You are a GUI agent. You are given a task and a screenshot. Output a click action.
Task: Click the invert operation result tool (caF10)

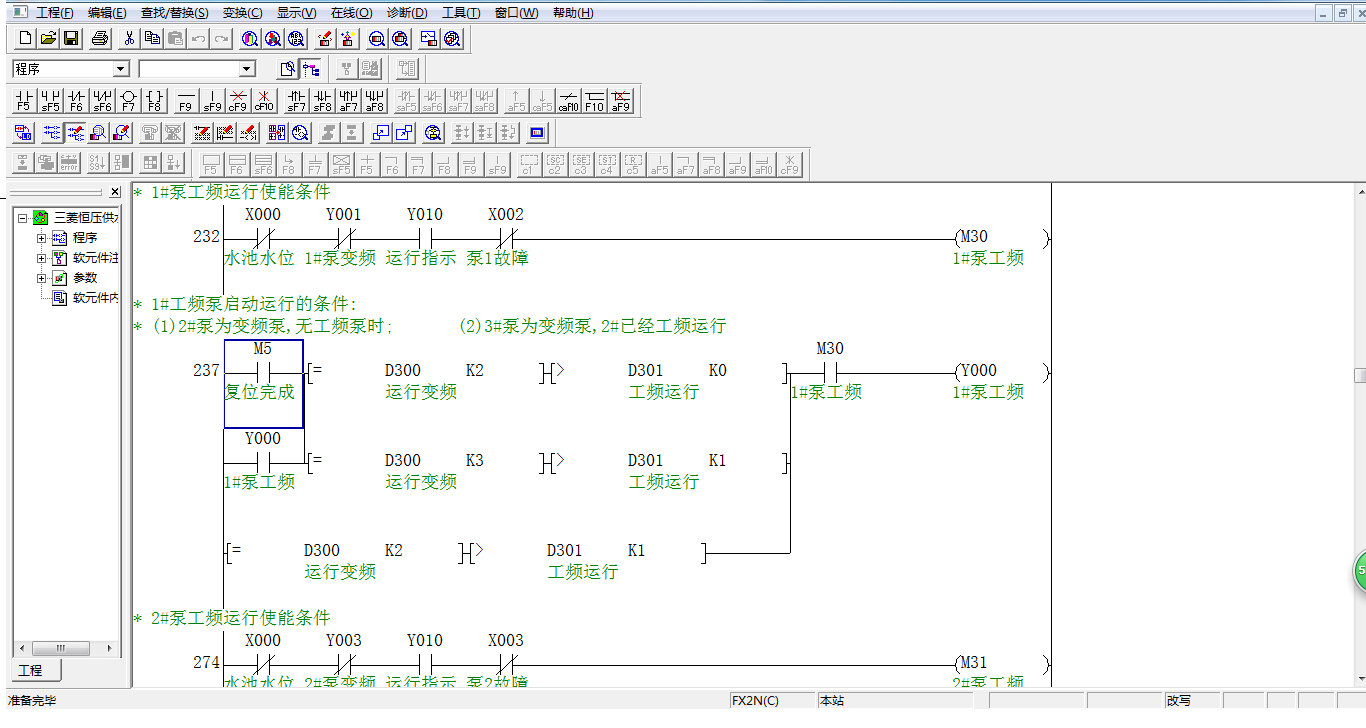(569, 100)
